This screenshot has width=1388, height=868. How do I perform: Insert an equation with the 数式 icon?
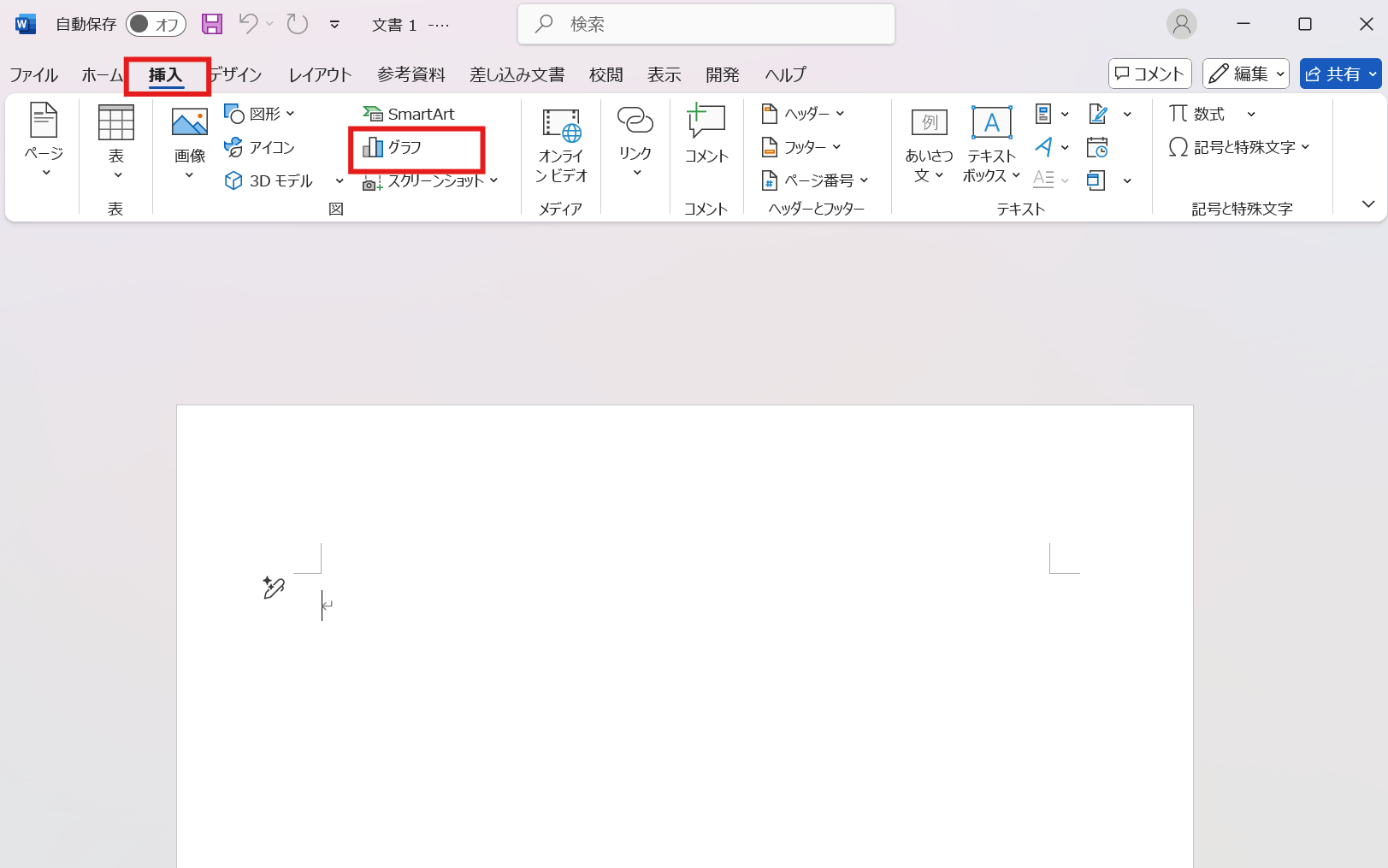(1201, 113)
